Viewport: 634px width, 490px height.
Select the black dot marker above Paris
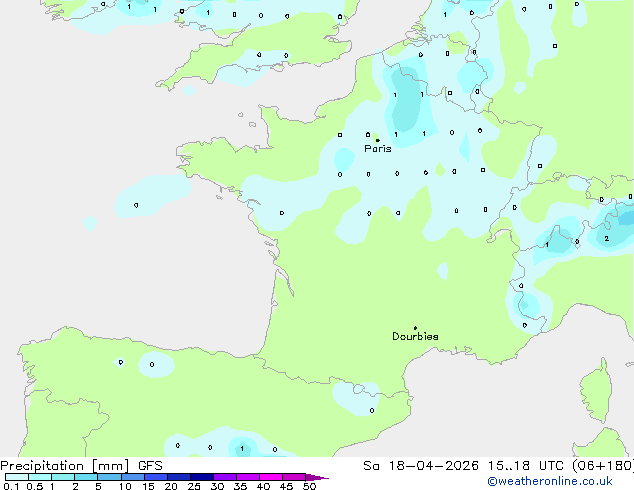(377, 140)
